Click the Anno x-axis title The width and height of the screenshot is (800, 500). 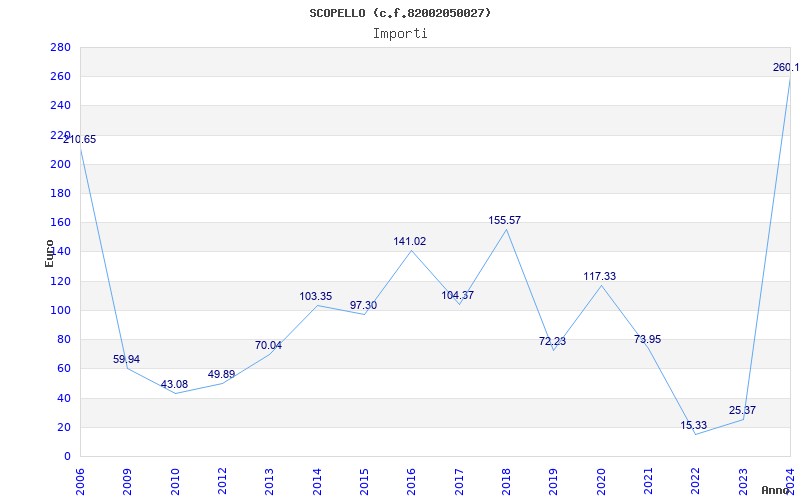click(776, 490)
